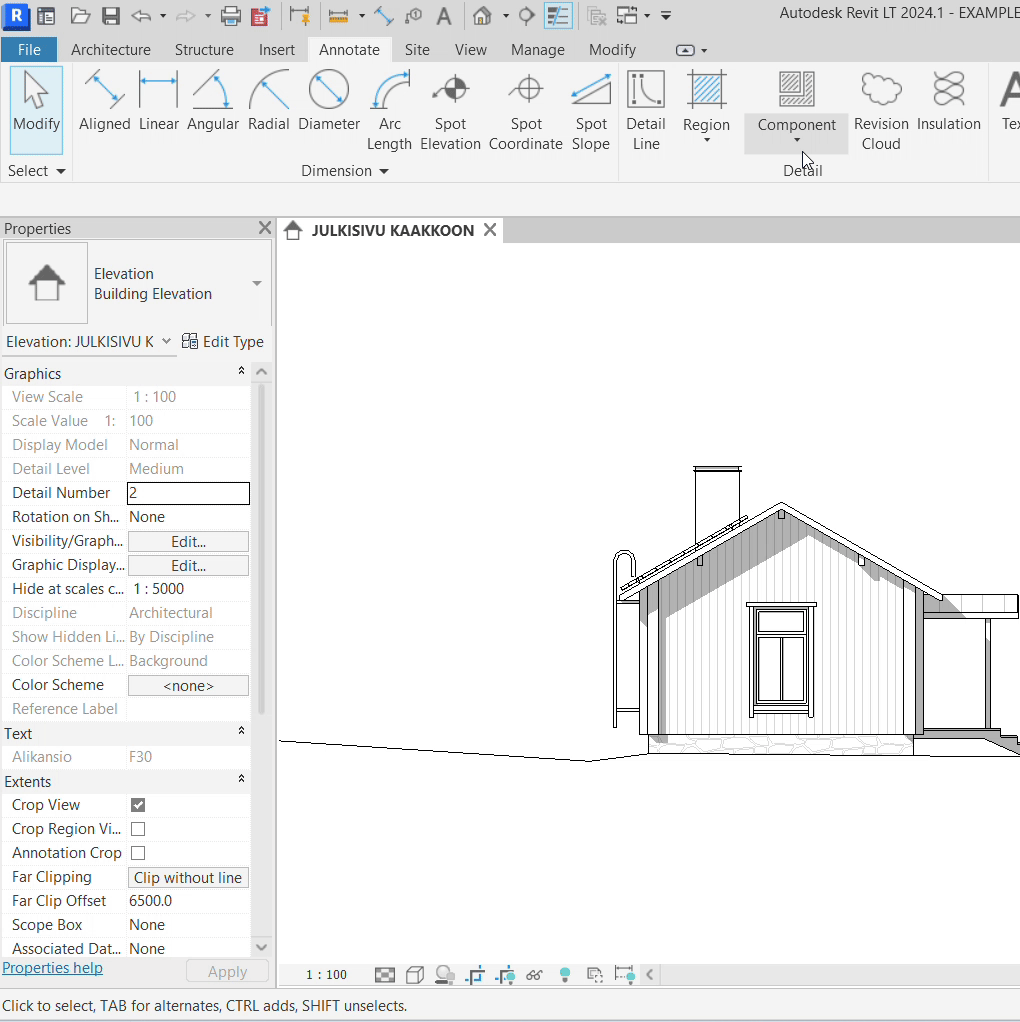Switch to the Architecture ribbon tab
Screen dimensions: 1020x1022
point(111,49)
